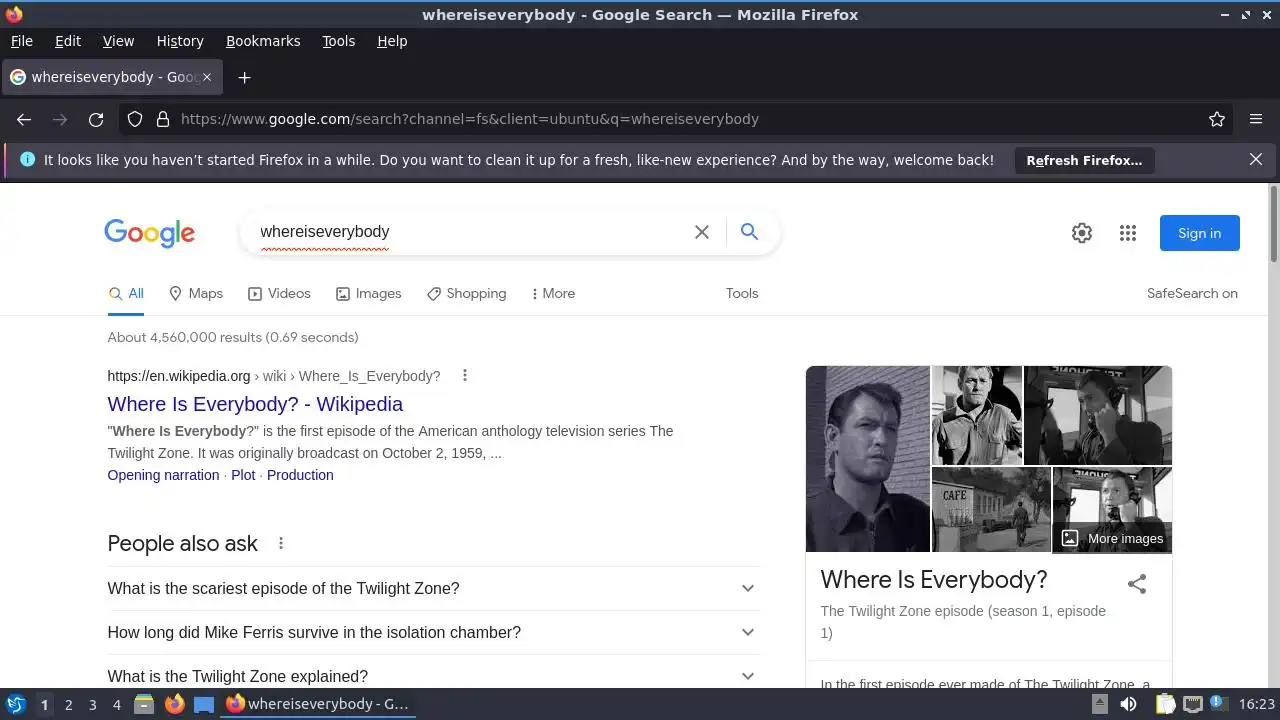1280x720 pixels.
Task: Bookmark this page with the star icon
Action: pos(1217,119)
